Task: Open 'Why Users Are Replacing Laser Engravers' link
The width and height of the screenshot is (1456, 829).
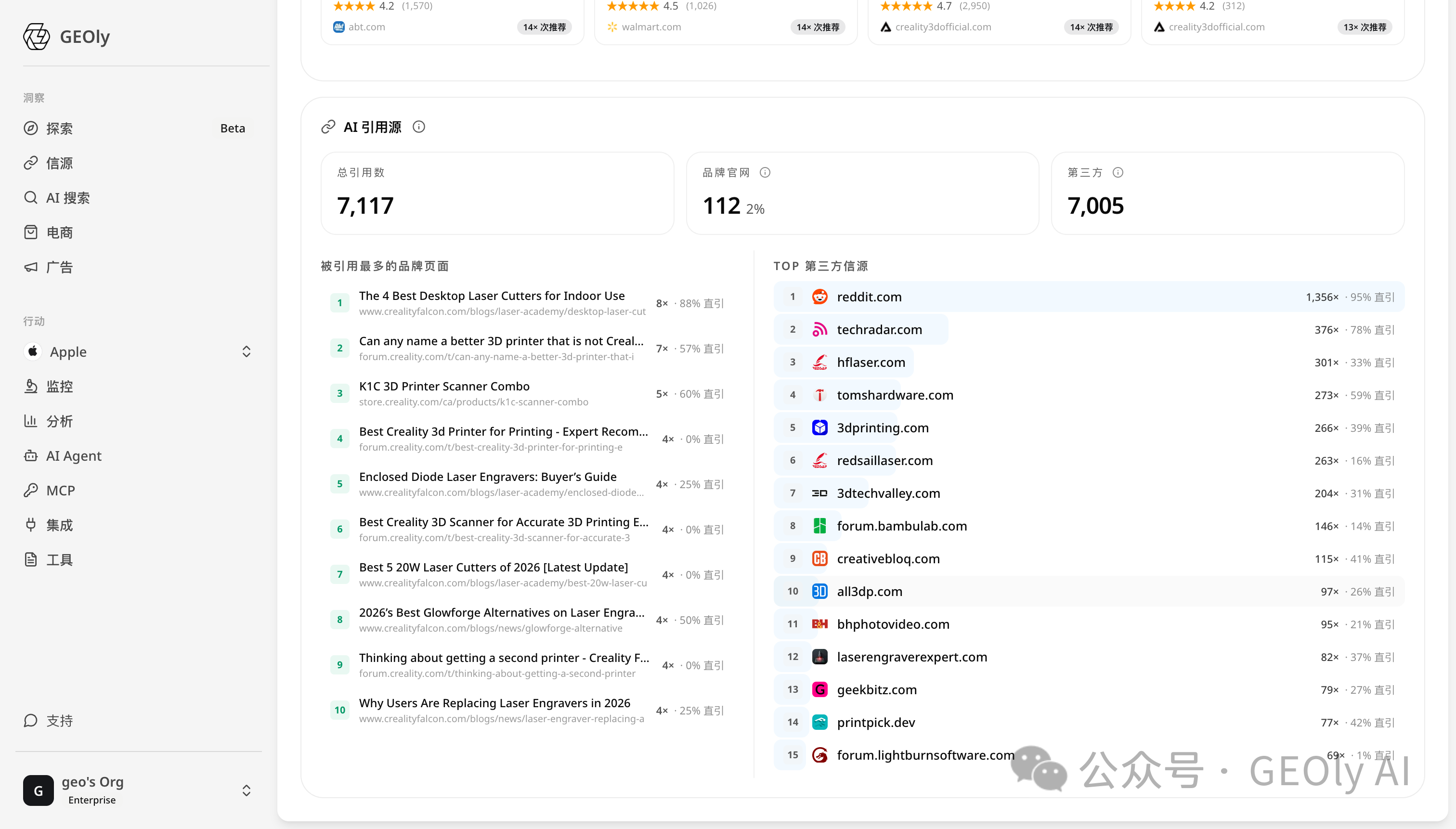Action: (x=495, y=702)
